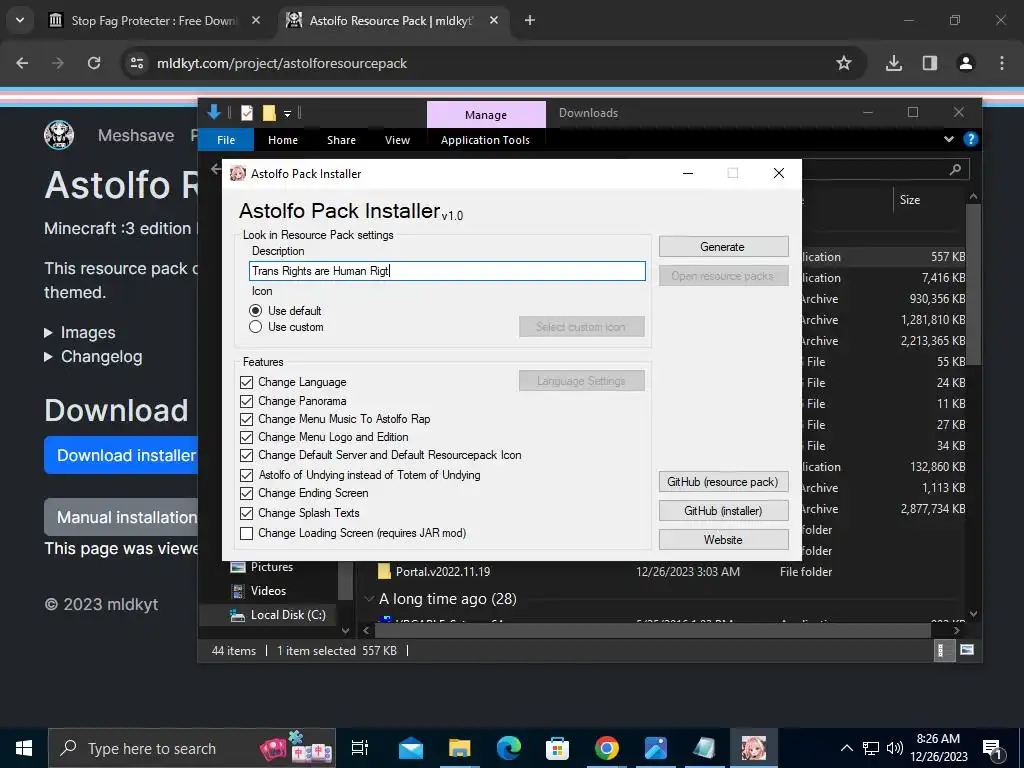
Task: Open the Home ribbon tab
Action: pyautogui.click(x=283, y=140)
